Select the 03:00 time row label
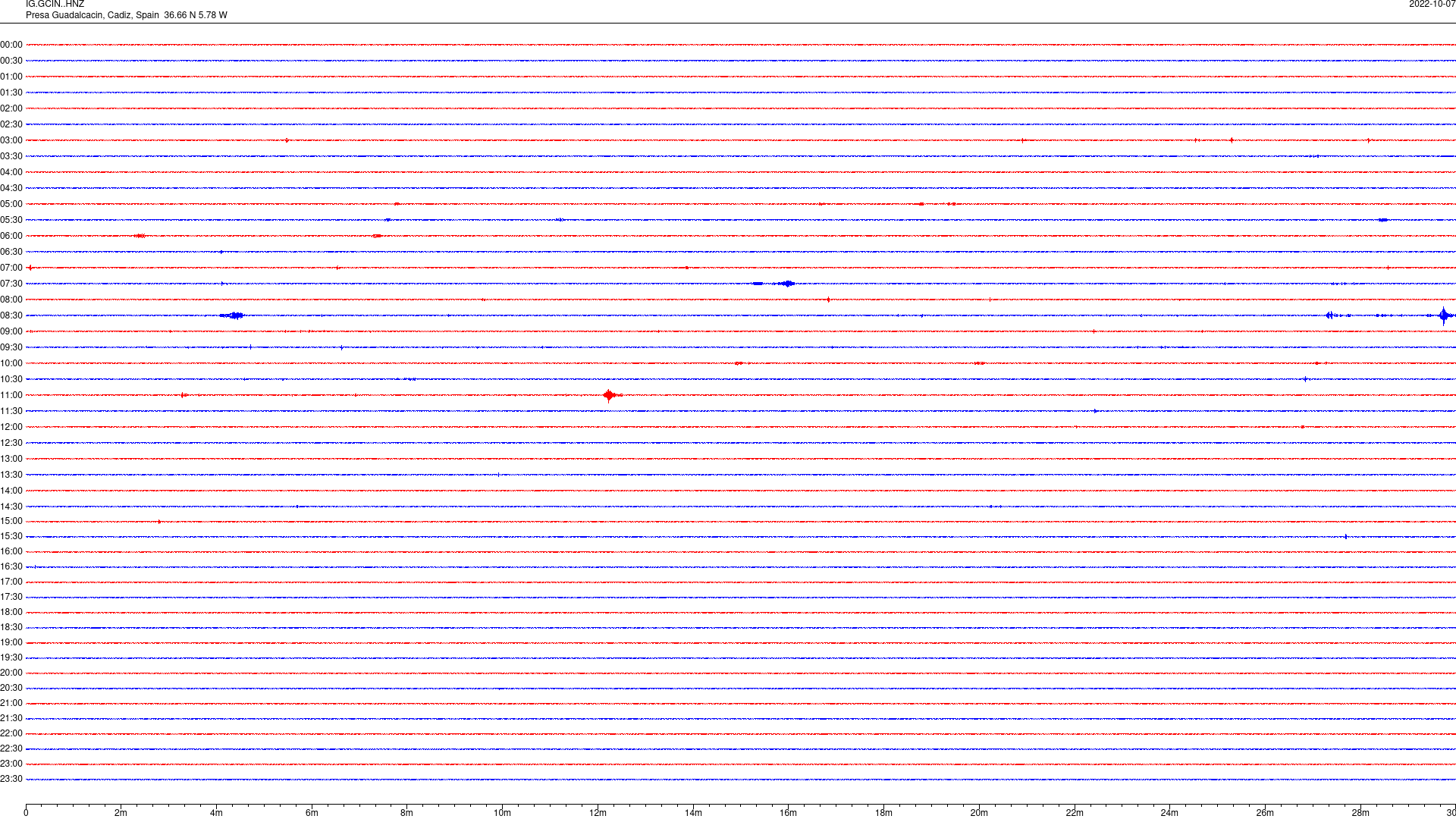The image size is (1456, 819). click(x=11, y=140)
